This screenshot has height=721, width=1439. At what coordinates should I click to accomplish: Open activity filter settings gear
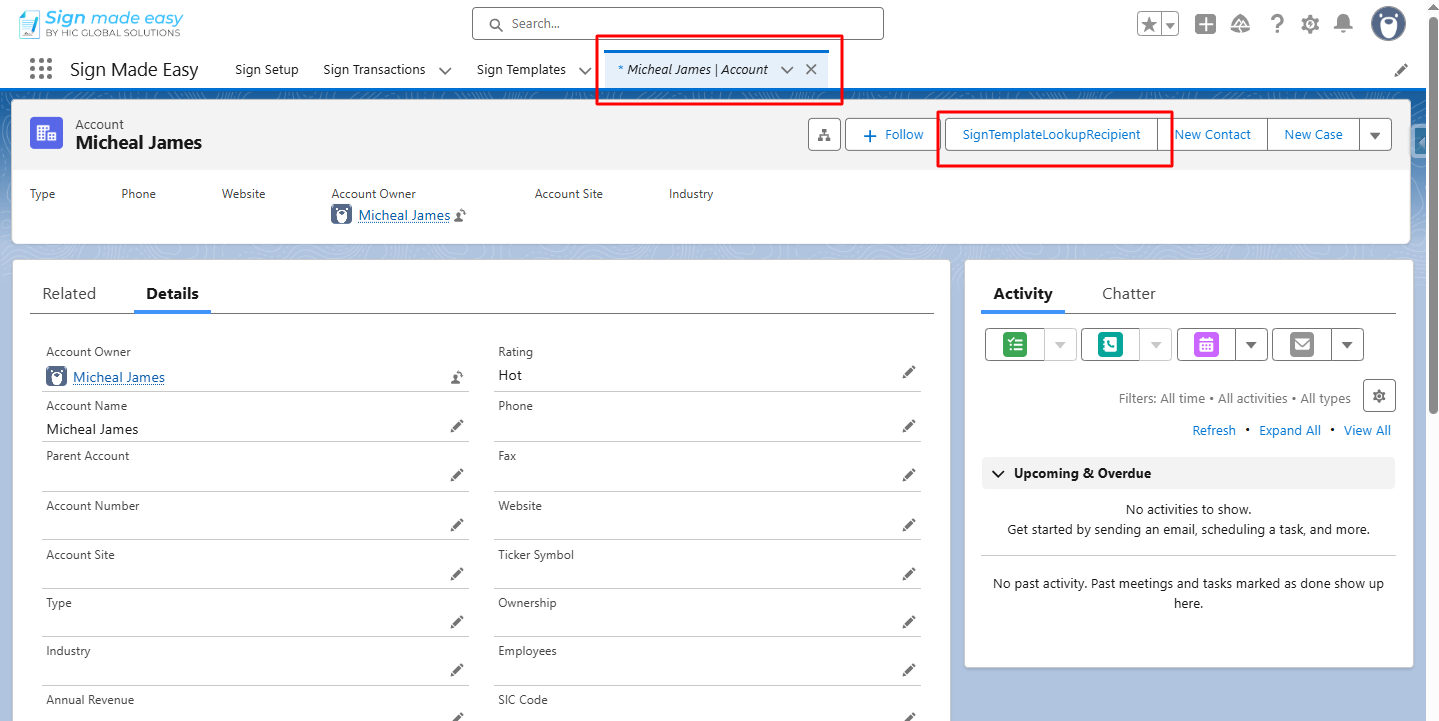pyautogui.click(x=1379, y=396)
